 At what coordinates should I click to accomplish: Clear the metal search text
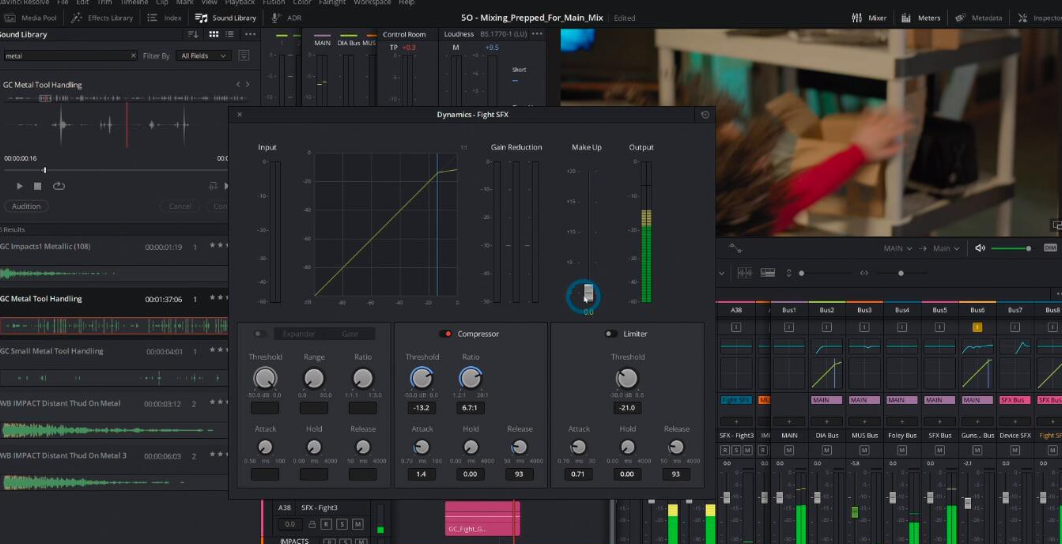click(133, 56)
